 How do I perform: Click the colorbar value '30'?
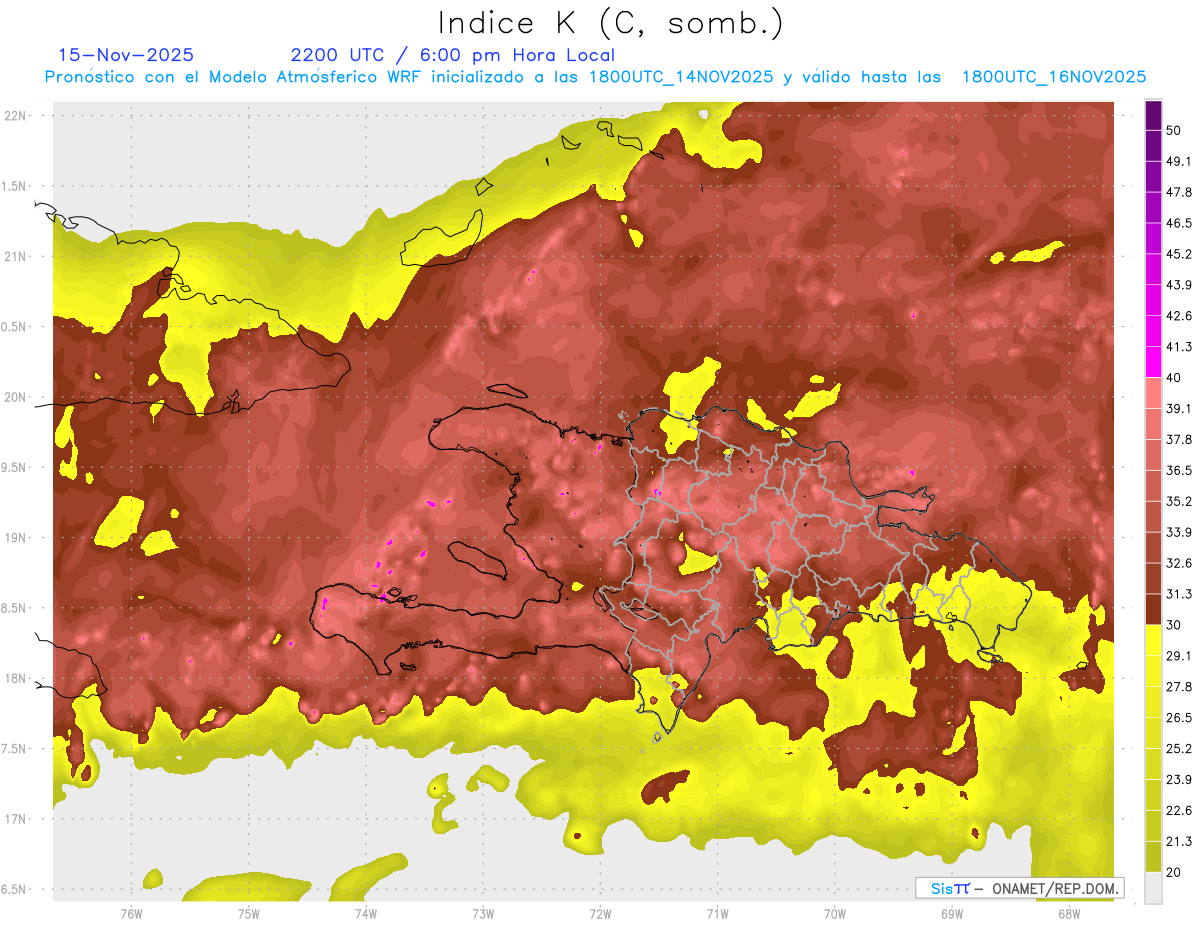(1174, 625)
